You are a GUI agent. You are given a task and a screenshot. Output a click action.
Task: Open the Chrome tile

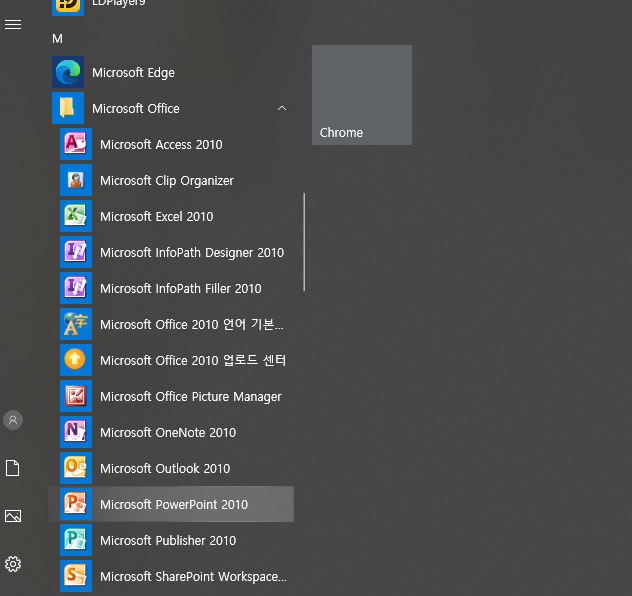pyautogui.click(x=362, y=95)
